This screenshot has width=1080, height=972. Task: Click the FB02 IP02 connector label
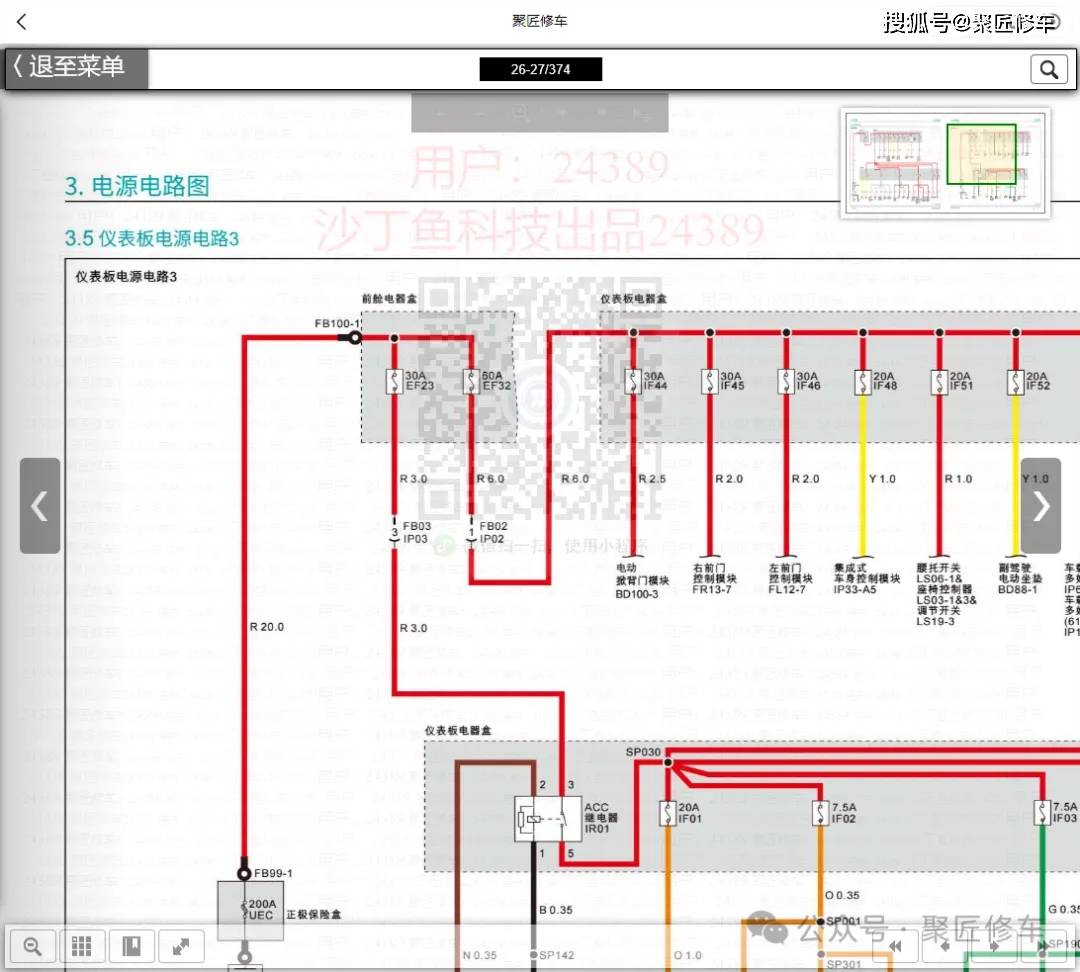coord(492,532)
